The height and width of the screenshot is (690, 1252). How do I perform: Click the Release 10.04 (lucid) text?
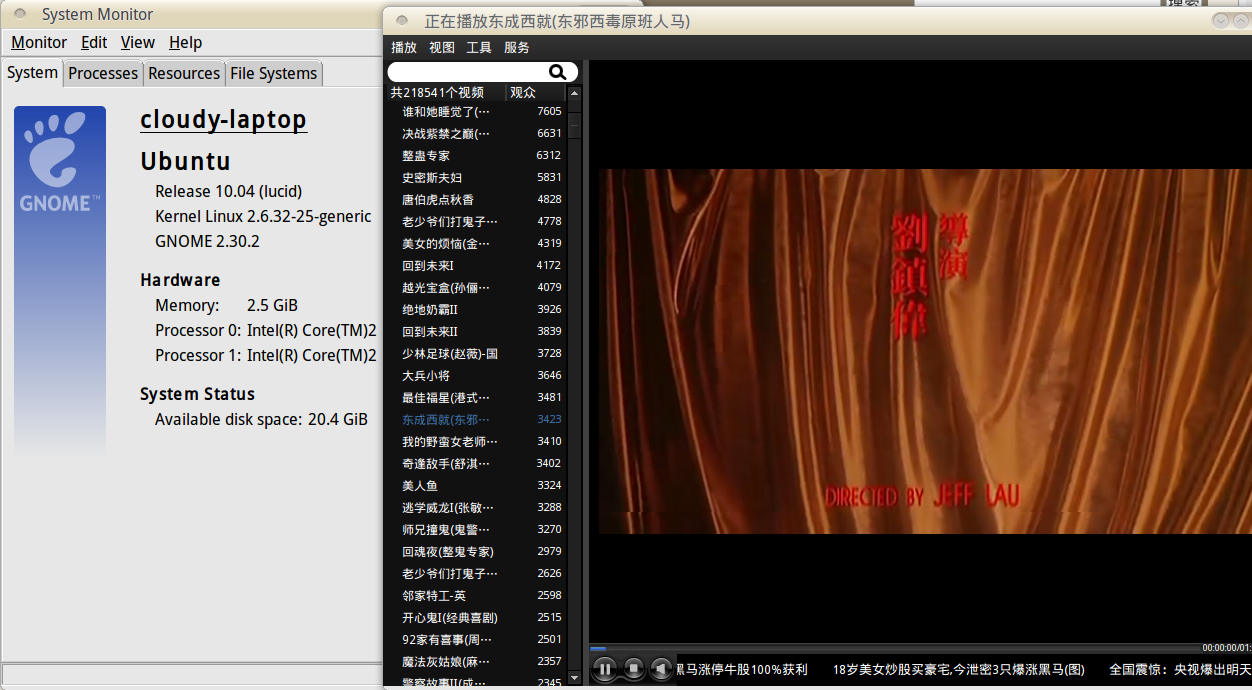pyautogui.click(x=228, y=191)
